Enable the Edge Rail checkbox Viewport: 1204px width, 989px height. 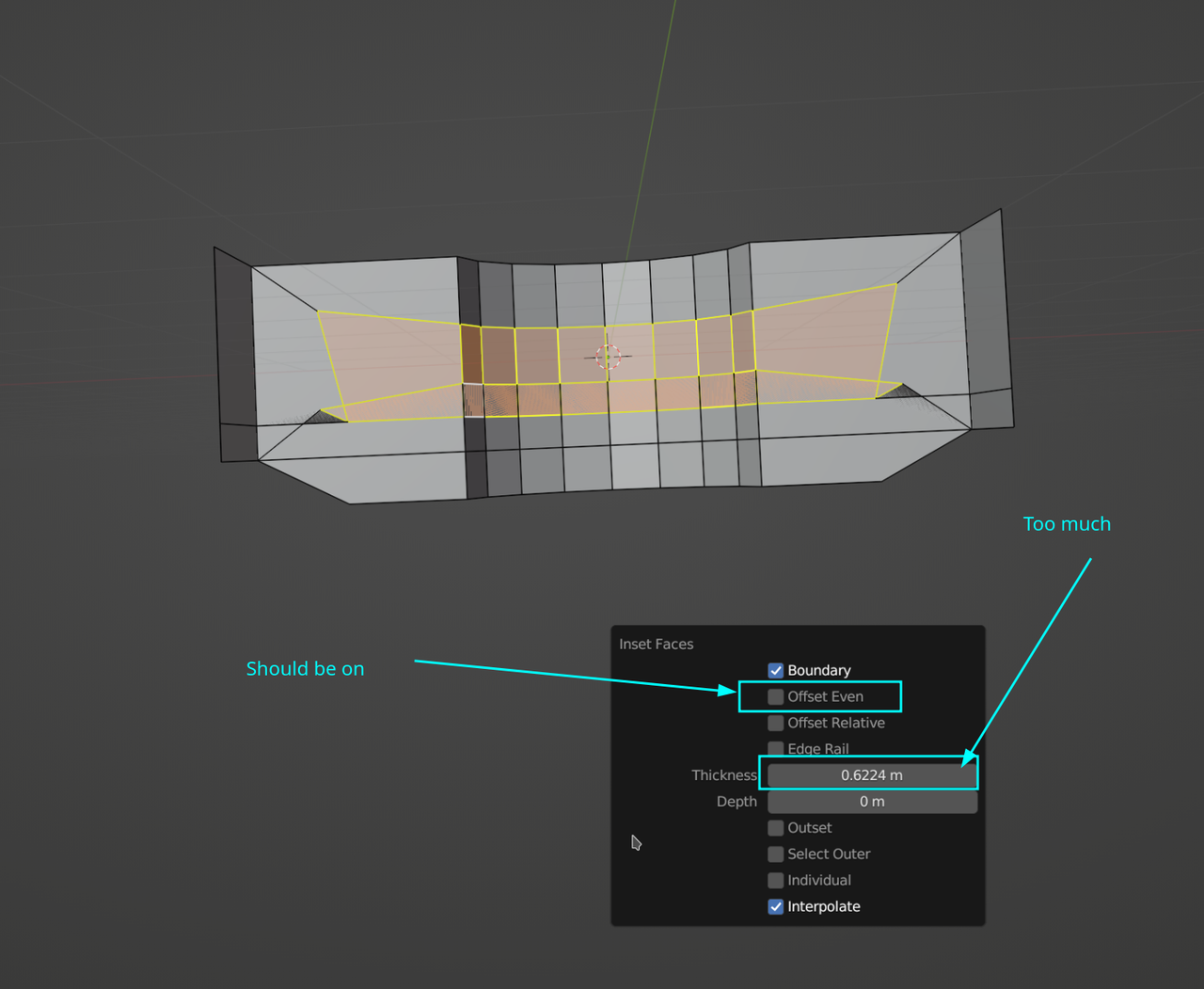click(776, 749)
